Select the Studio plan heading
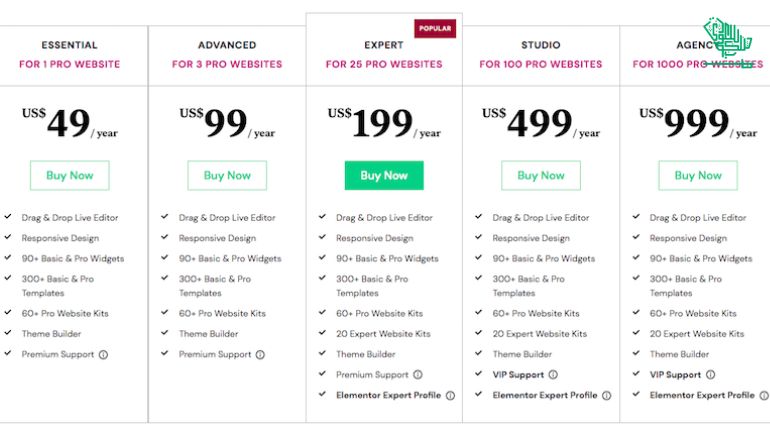Screen dimensions: 770x432 click(541, 45)
